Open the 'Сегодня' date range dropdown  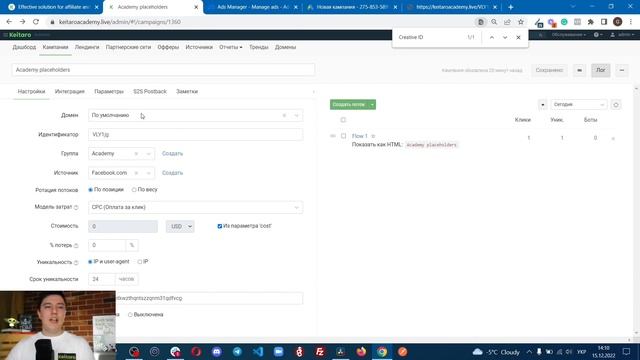[x=578, y=105]
